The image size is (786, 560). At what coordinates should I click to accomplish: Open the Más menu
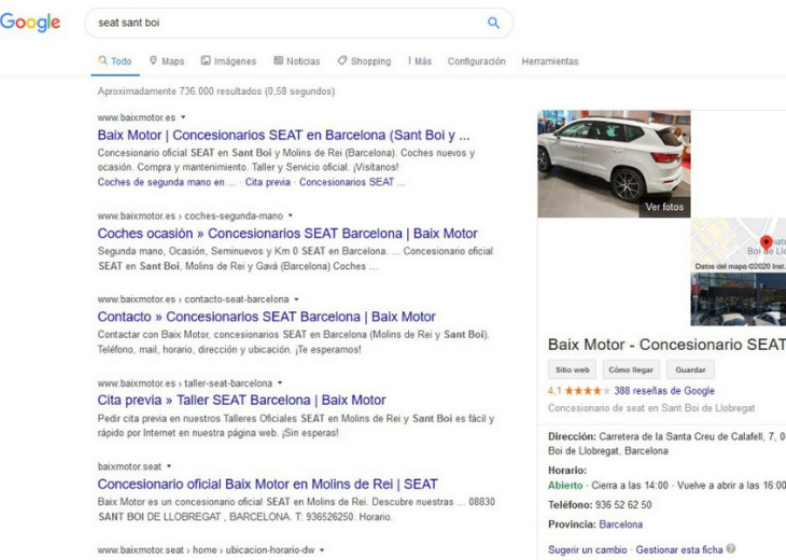pyautogui.click(x=420, y=61)
